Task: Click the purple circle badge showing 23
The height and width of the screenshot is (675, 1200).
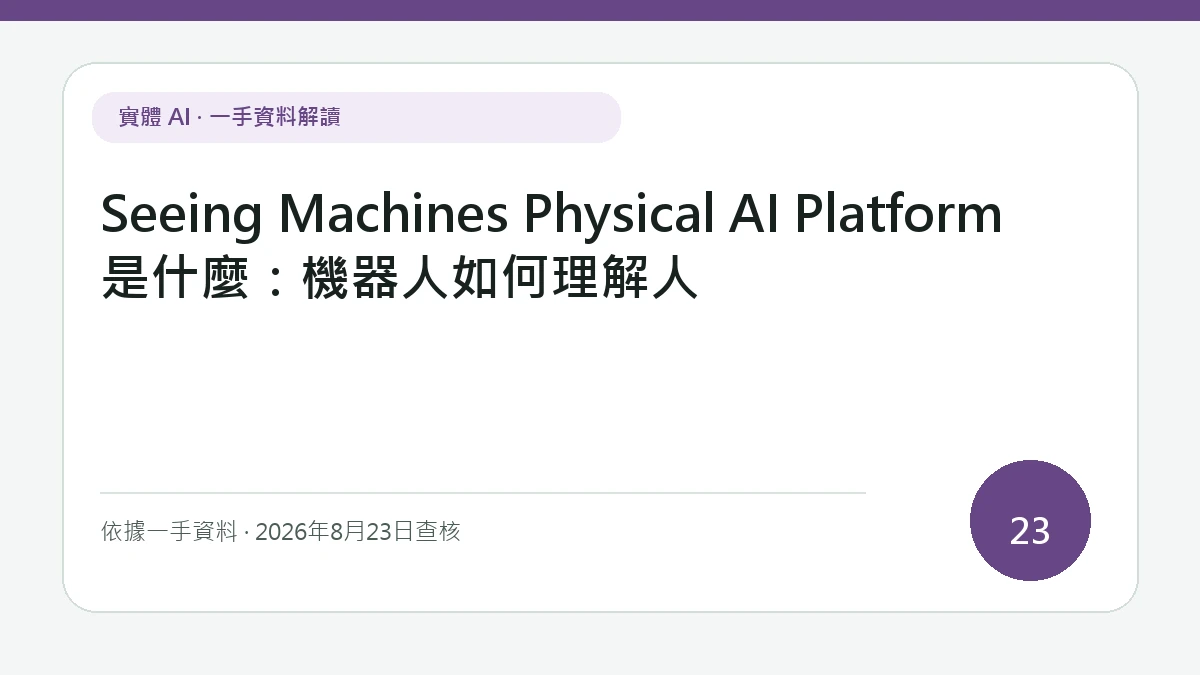Action: point(1030,520)
